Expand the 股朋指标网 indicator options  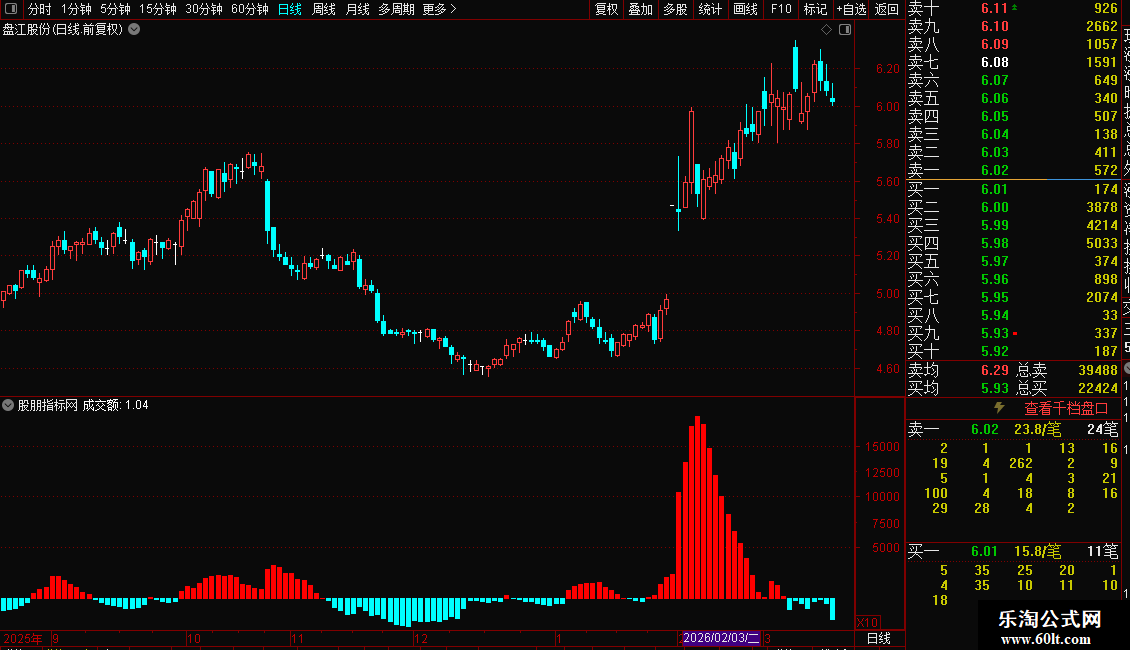point(8,405)
